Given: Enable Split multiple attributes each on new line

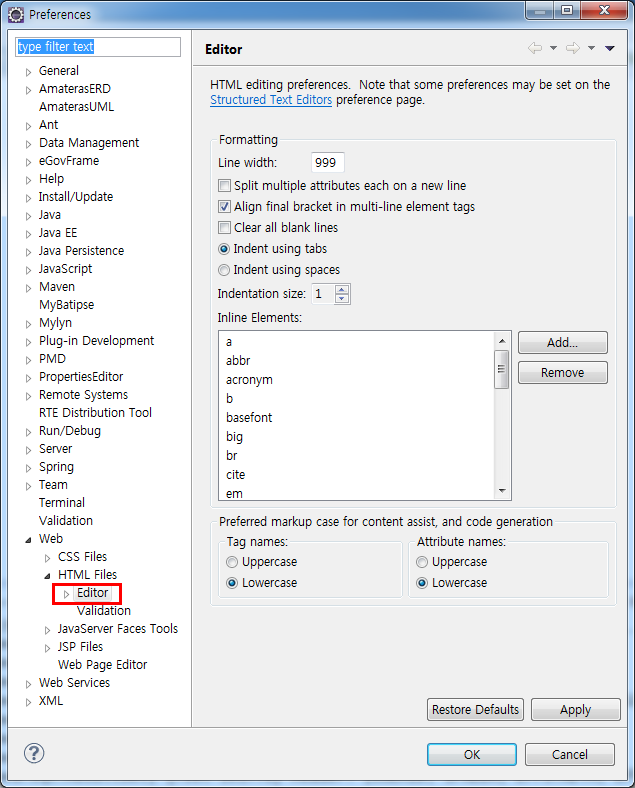Looking at the screenshot, I should click(x=225, y=185).
